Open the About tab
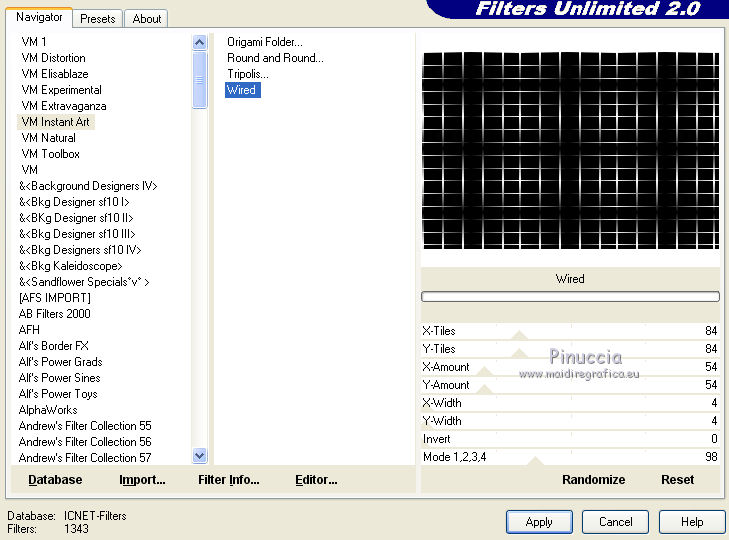 pyautogui.click(x=146, y=19)
